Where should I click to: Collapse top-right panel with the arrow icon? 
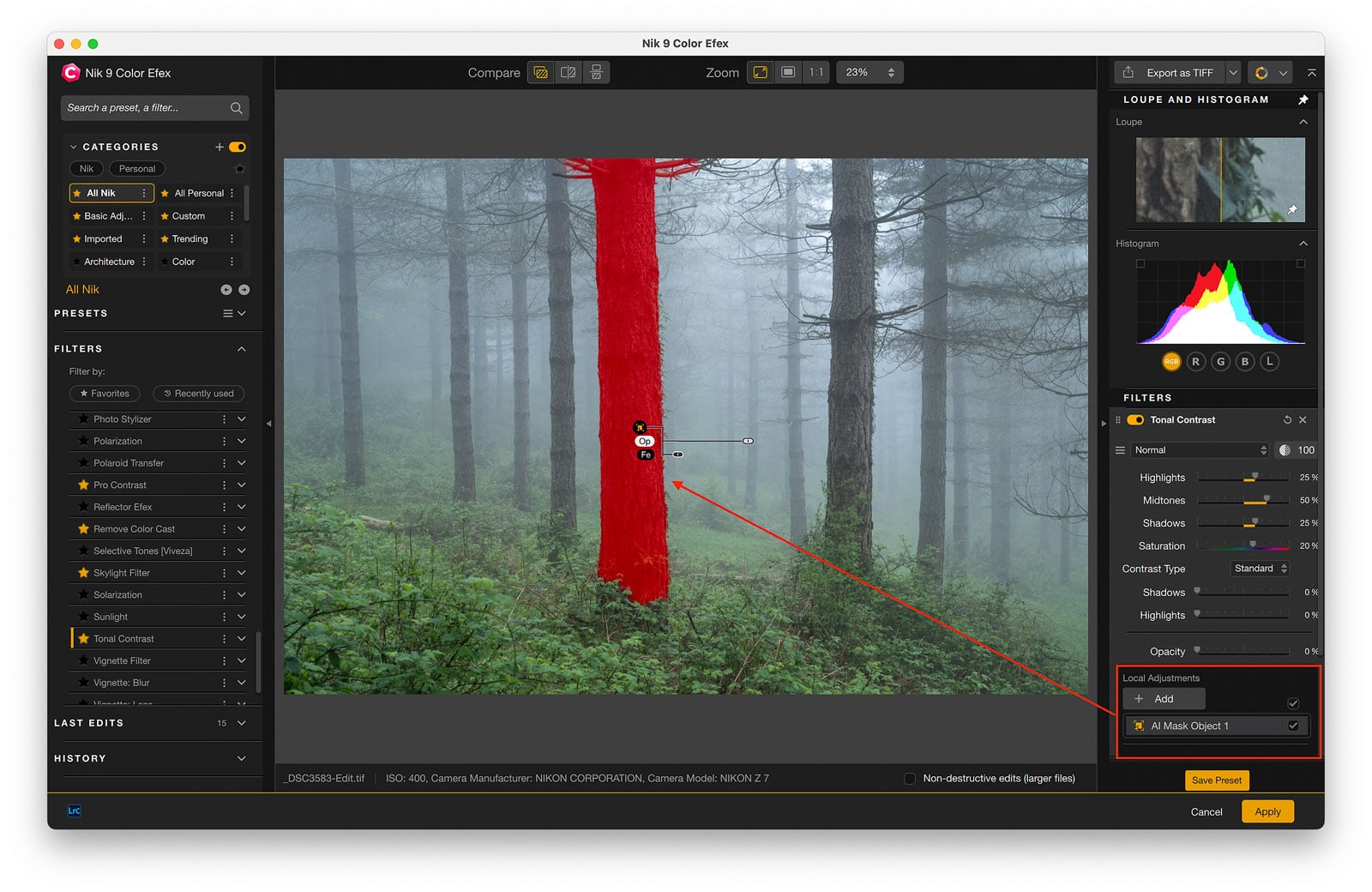point(1311,73)
